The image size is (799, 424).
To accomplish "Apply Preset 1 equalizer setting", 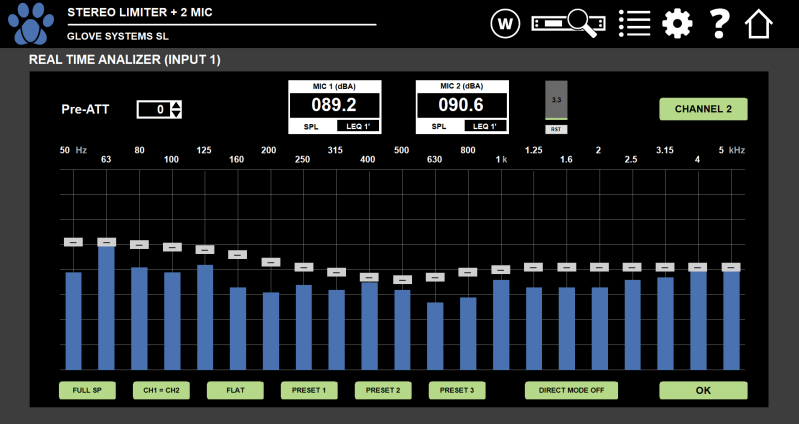I will pyautogui.click(x=309, y=390).
